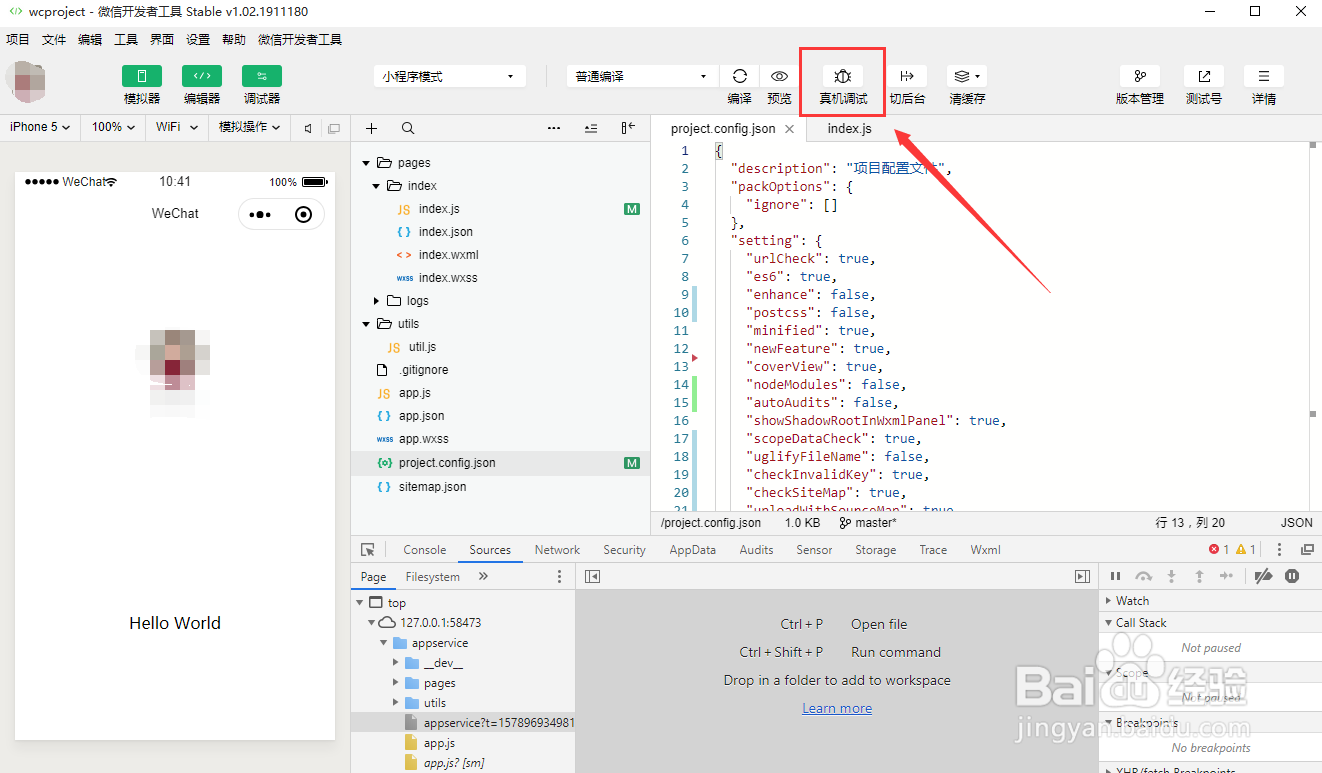Open the iPhone 5 device dropdown
The image size is (1322, 773).
tap(40, 127)
